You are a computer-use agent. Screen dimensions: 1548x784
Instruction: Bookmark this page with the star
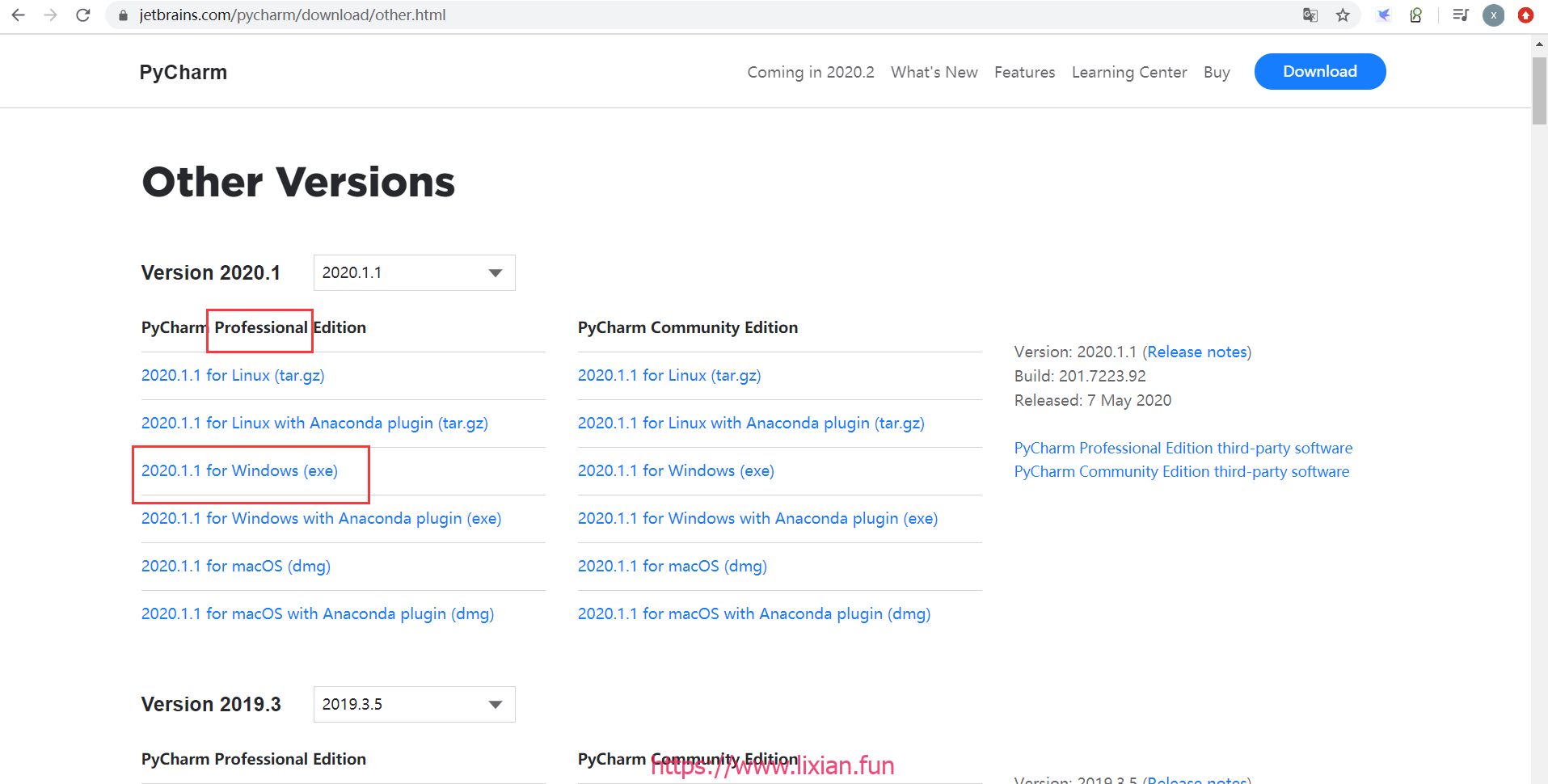pyautogui.click(x=1343, y=15)
